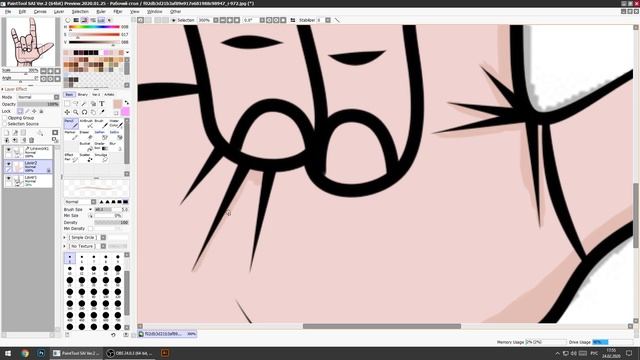The image size is (640, 360).
Task: Hide the Layer1 layer
Action: coord(9,178)
